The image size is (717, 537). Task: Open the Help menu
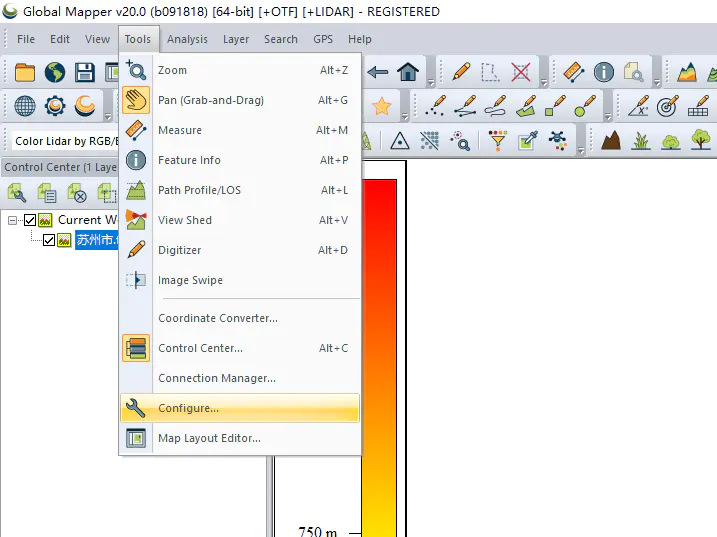[x=359, y=39]
